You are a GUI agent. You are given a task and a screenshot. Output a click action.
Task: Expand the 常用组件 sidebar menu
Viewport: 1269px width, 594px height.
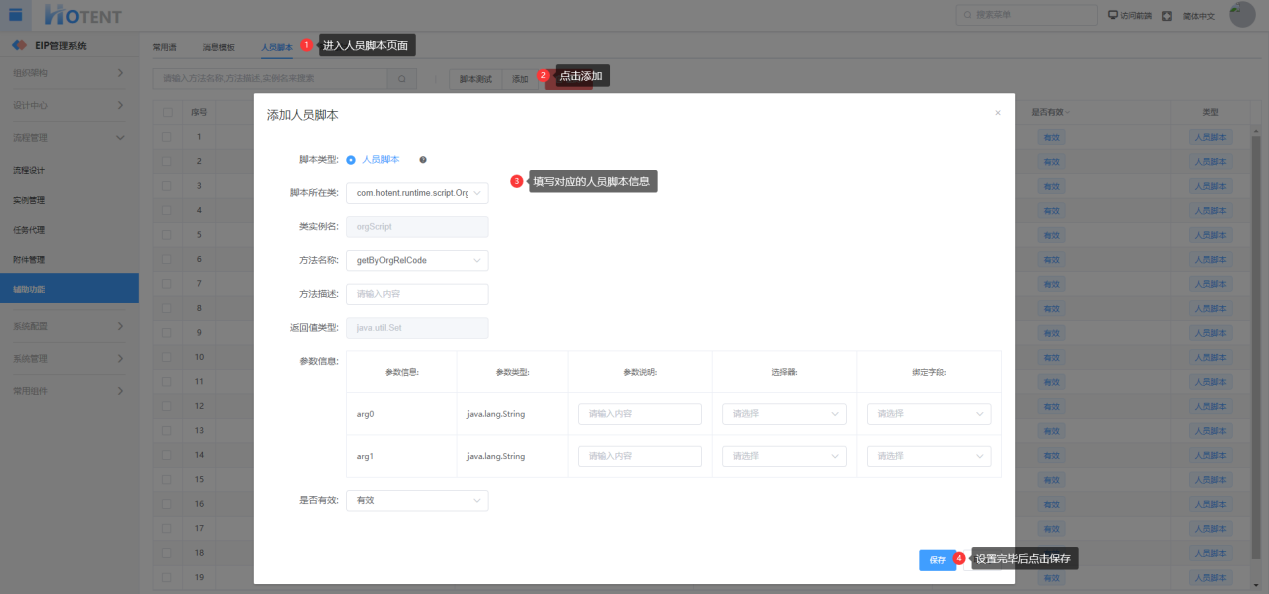pos(69,391)
